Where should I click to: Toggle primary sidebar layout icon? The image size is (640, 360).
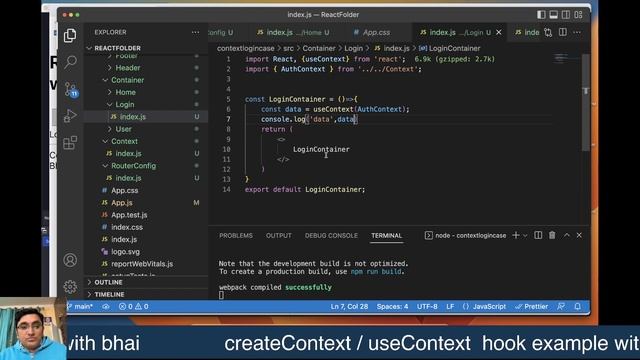click(541, 15)
